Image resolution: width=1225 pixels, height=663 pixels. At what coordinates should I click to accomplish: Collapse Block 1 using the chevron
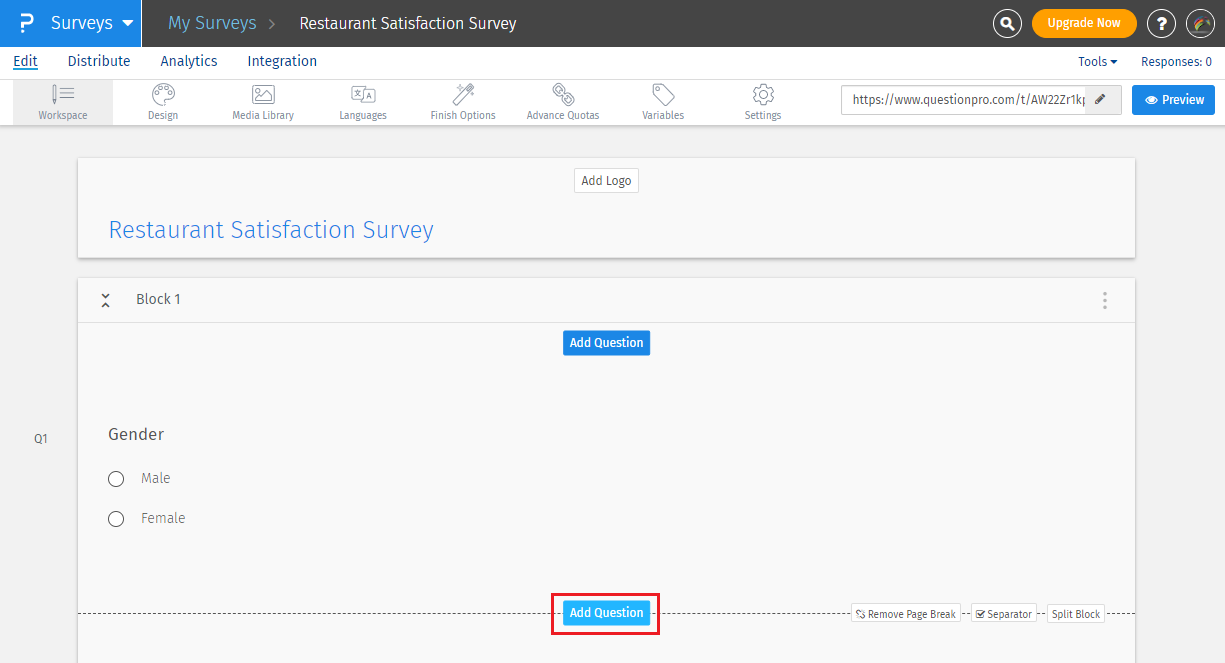click(x=106, y=300)
